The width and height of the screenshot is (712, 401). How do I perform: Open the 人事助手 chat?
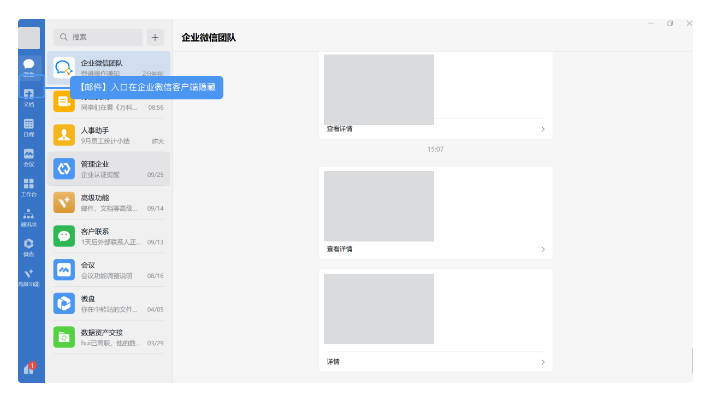pos(109,135)
